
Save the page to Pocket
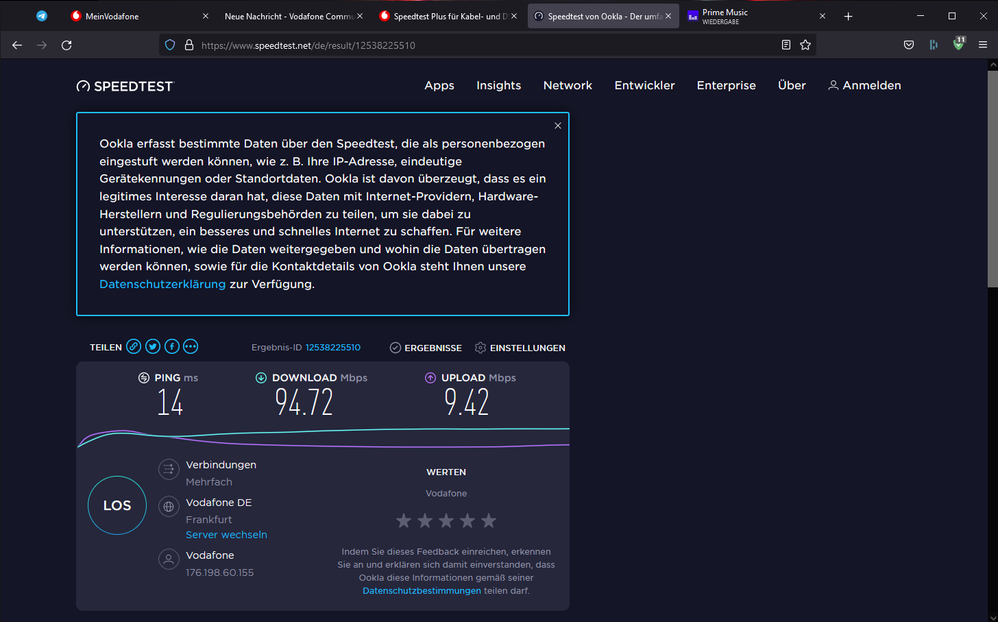[x=909, y=45]
